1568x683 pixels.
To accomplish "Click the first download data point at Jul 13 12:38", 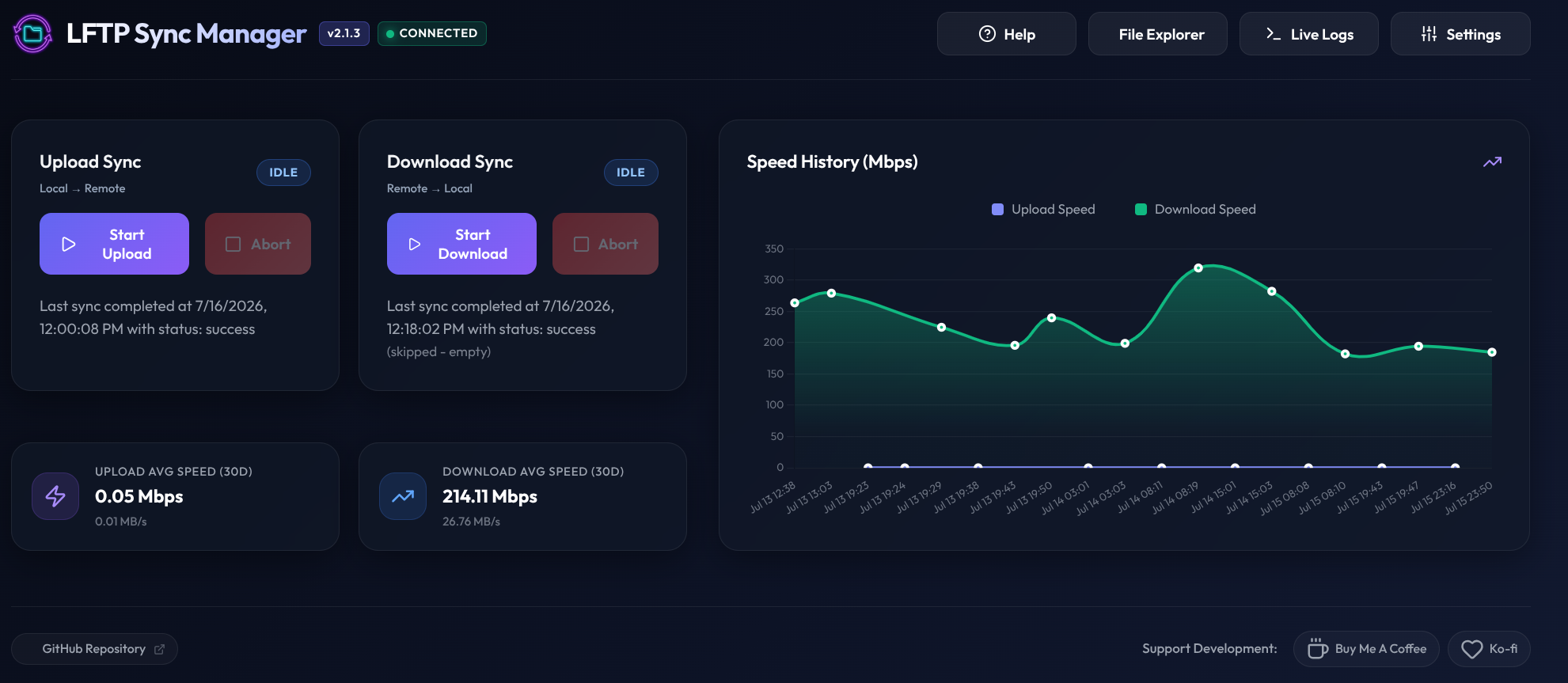I will [x=795, y=303].
